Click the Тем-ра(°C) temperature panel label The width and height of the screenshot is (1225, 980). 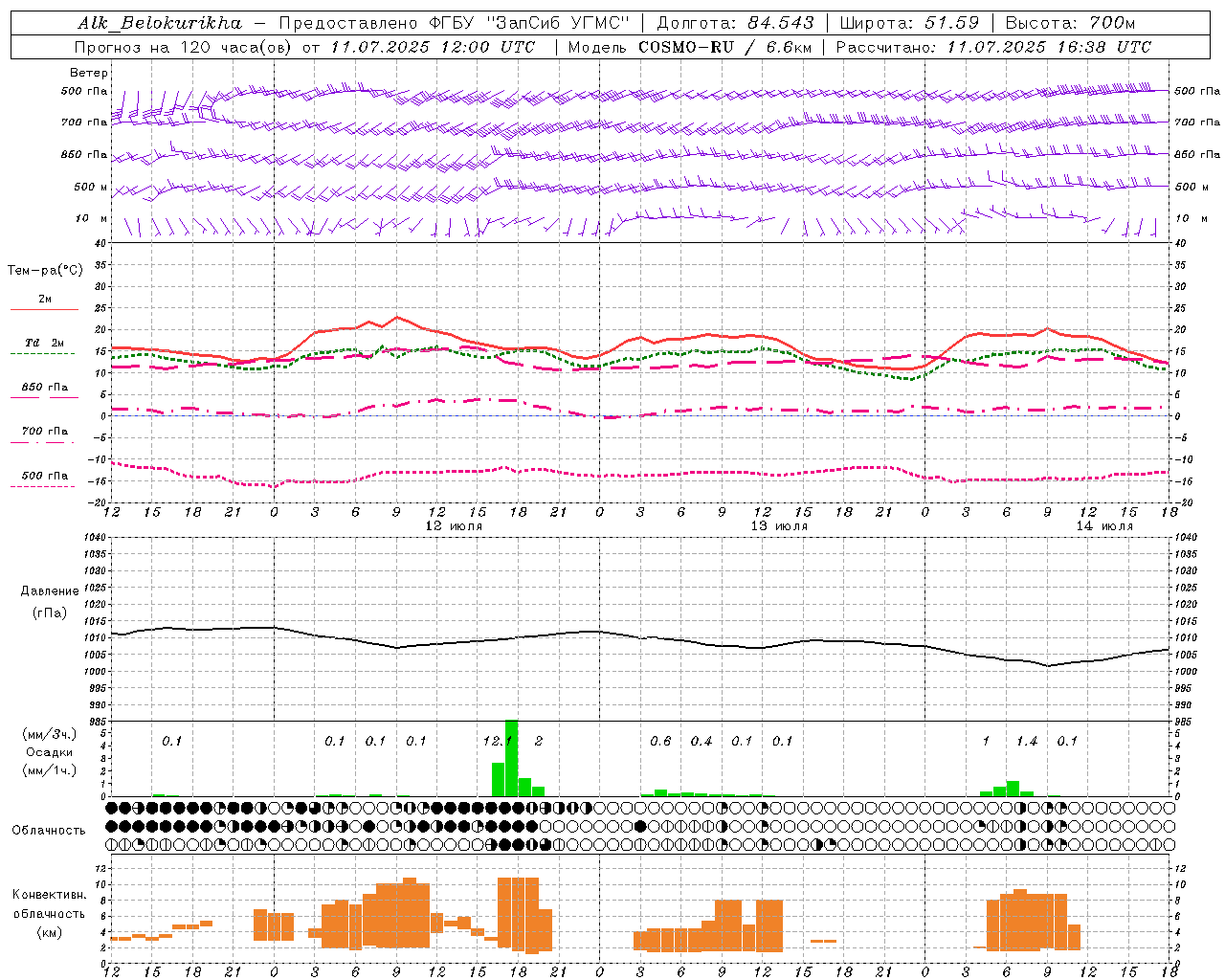click(x=45, y=271)
